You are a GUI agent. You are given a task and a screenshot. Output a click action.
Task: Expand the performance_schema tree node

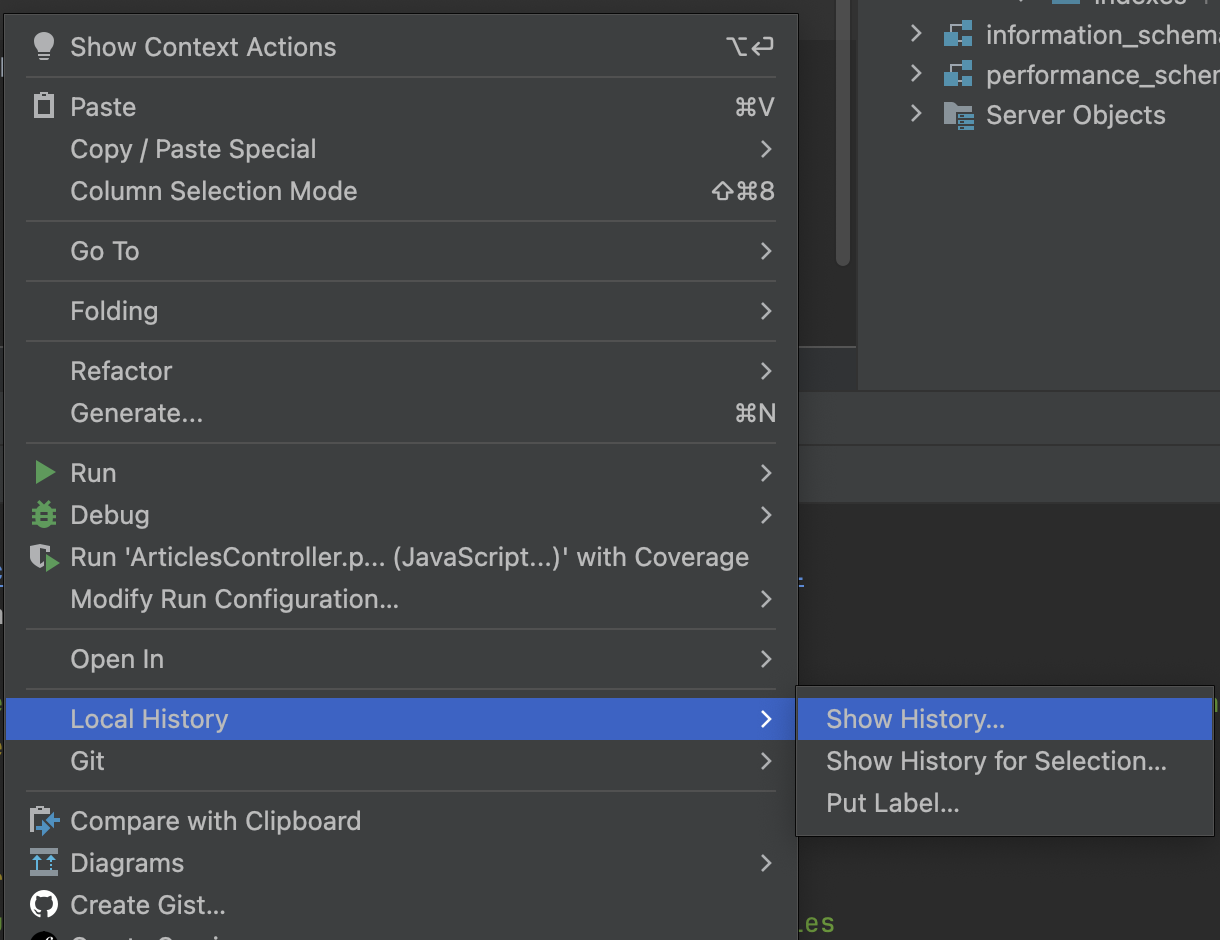coord(916,74)
